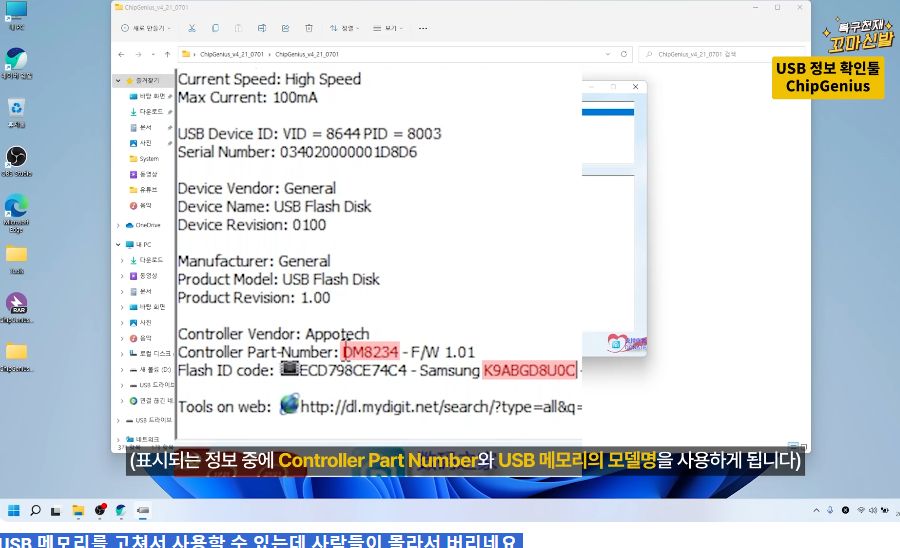Go back with the Explorer back arrow

coord(121,55)
